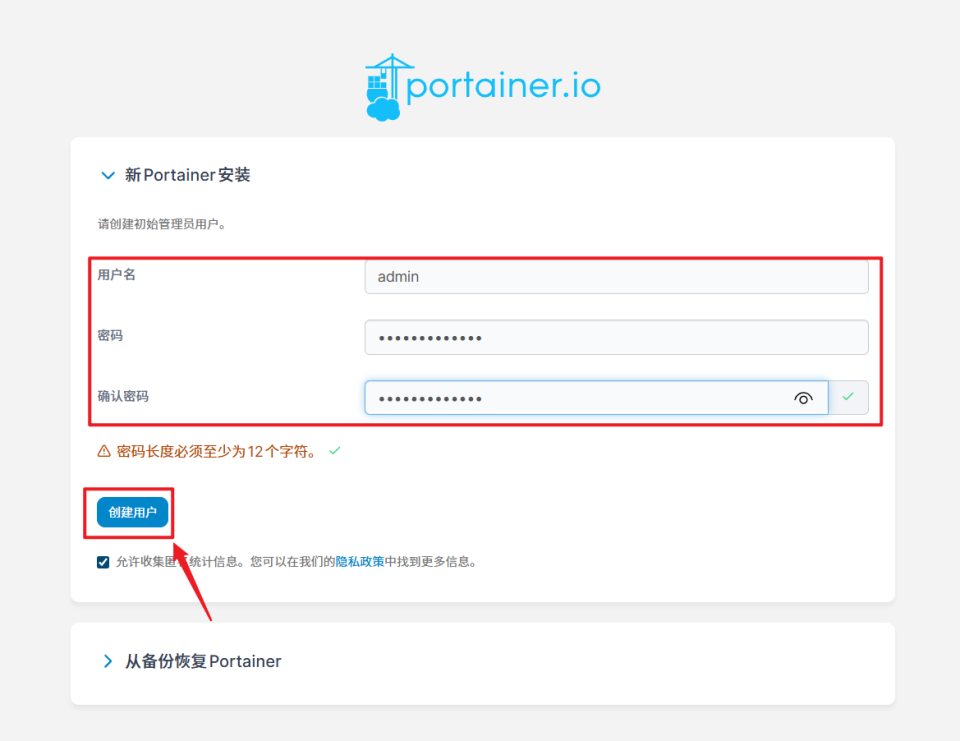
Task: Click the green check after password length message
Action: coord(334,451)
